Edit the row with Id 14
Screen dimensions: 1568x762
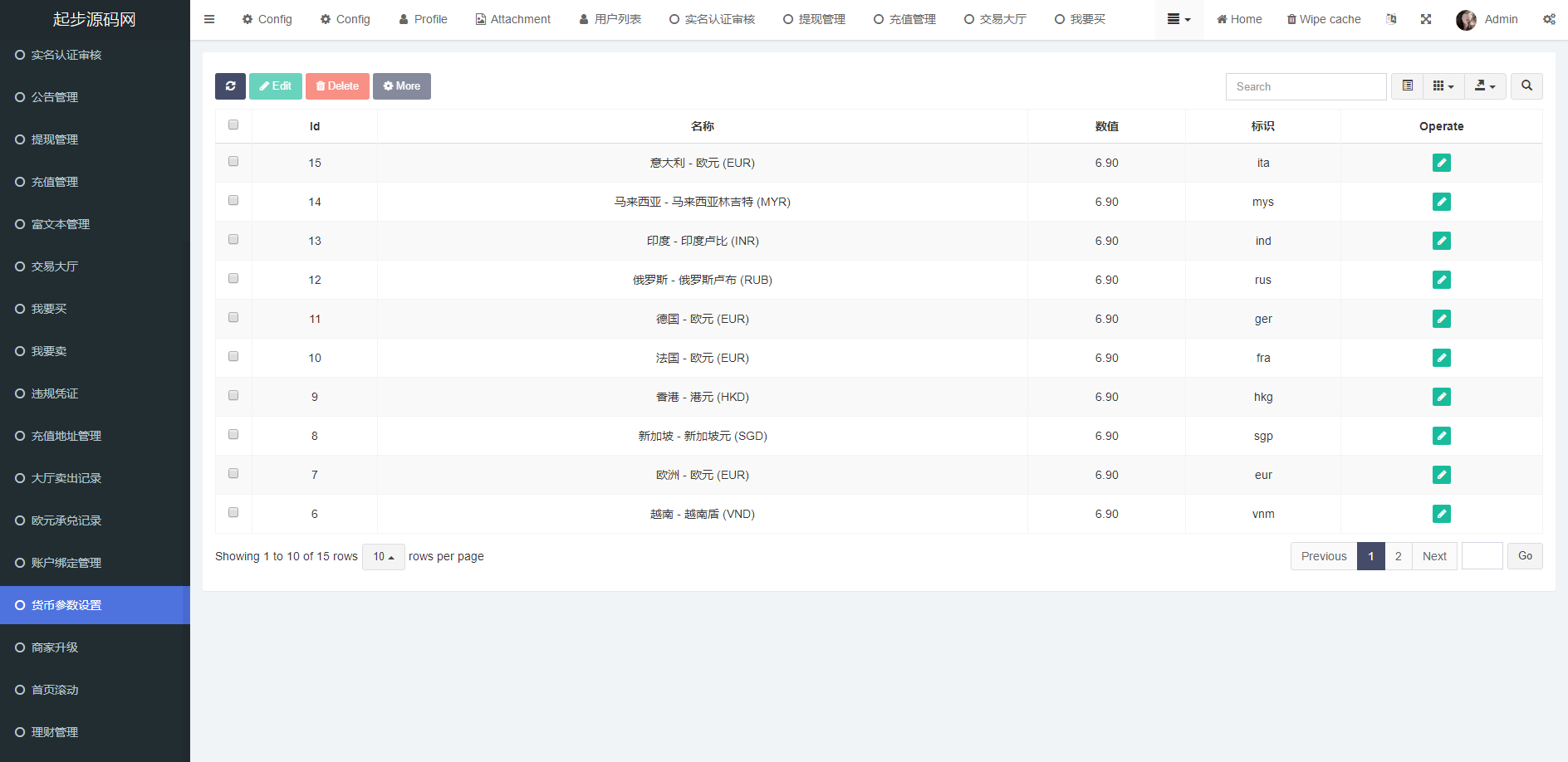[x=1442, y=202]
